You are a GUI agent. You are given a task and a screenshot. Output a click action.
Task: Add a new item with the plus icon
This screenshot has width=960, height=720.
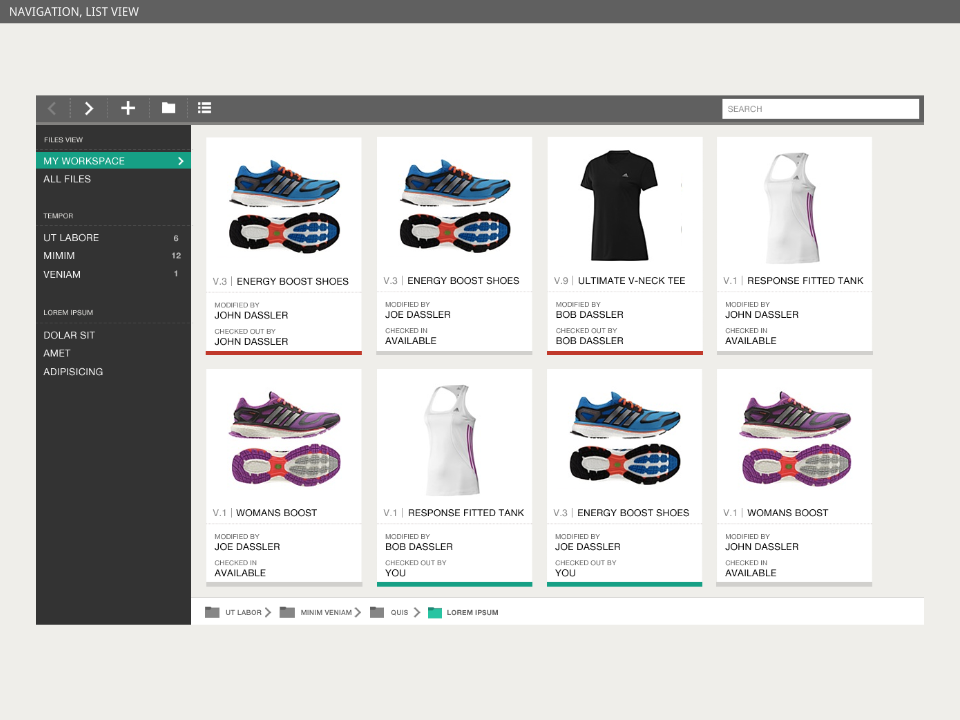pos(127,108)
